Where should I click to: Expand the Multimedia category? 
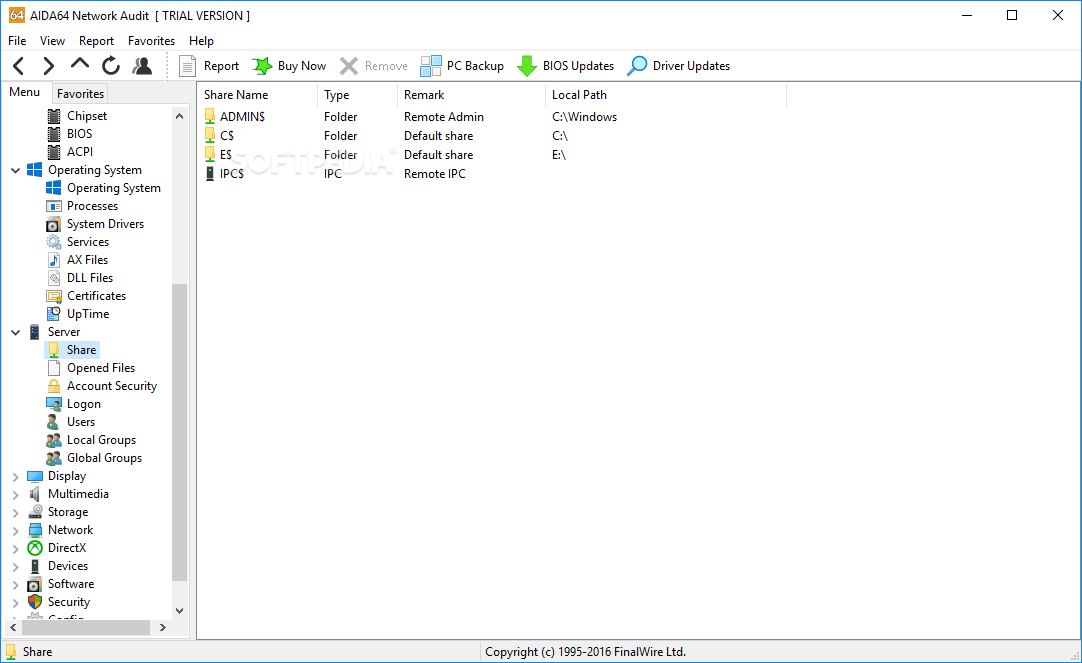click(x=15, y=494)
